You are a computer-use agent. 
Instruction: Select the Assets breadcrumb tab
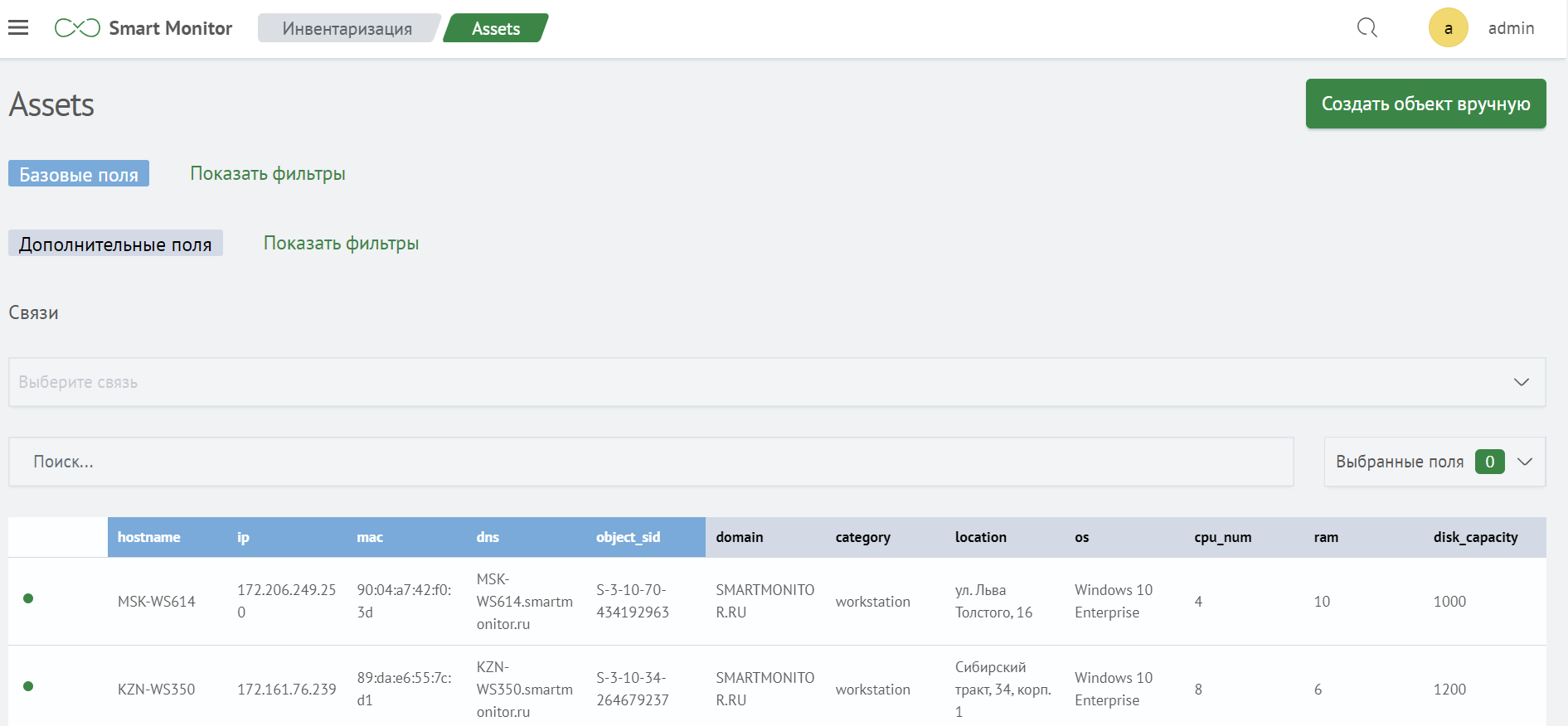pyautogui.click(x=496, y=28)
